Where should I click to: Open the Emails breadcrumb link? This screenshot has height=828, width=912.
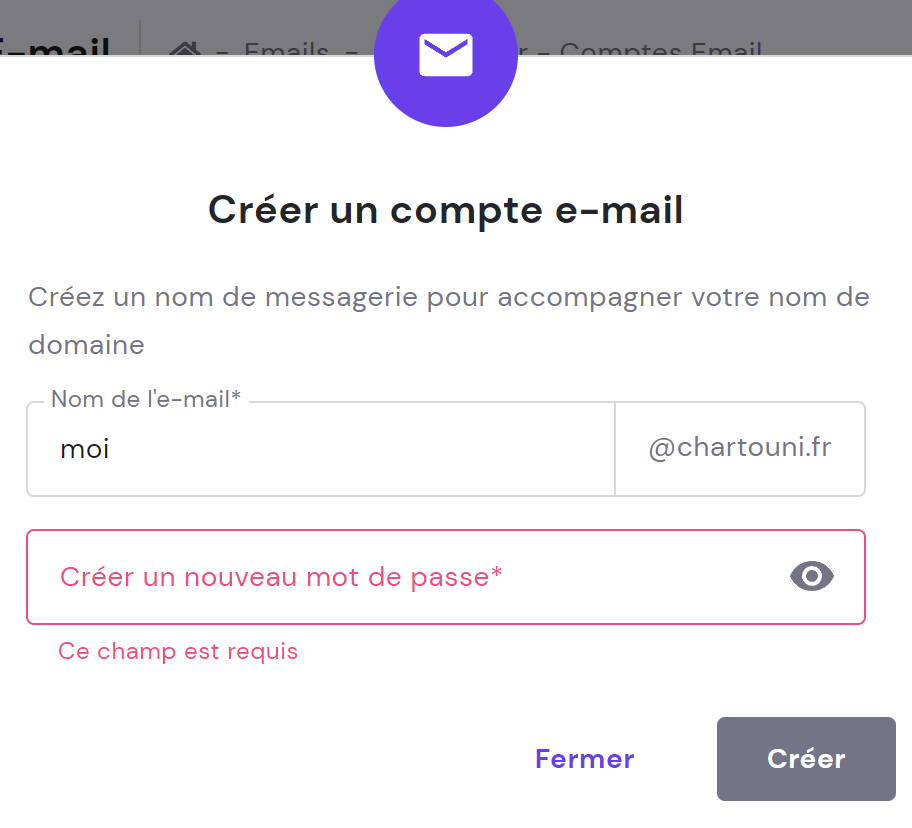[x=286, y=50]
